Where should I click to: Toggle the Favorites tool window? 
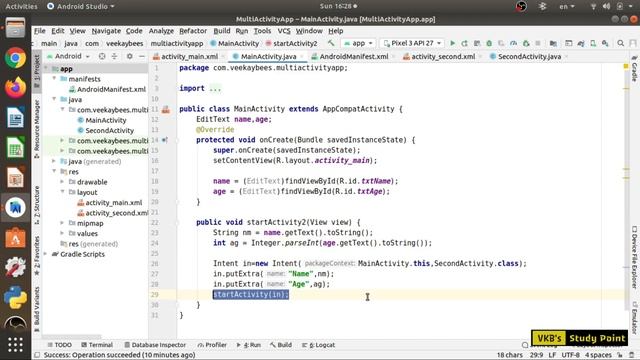(x=37, y=255)
